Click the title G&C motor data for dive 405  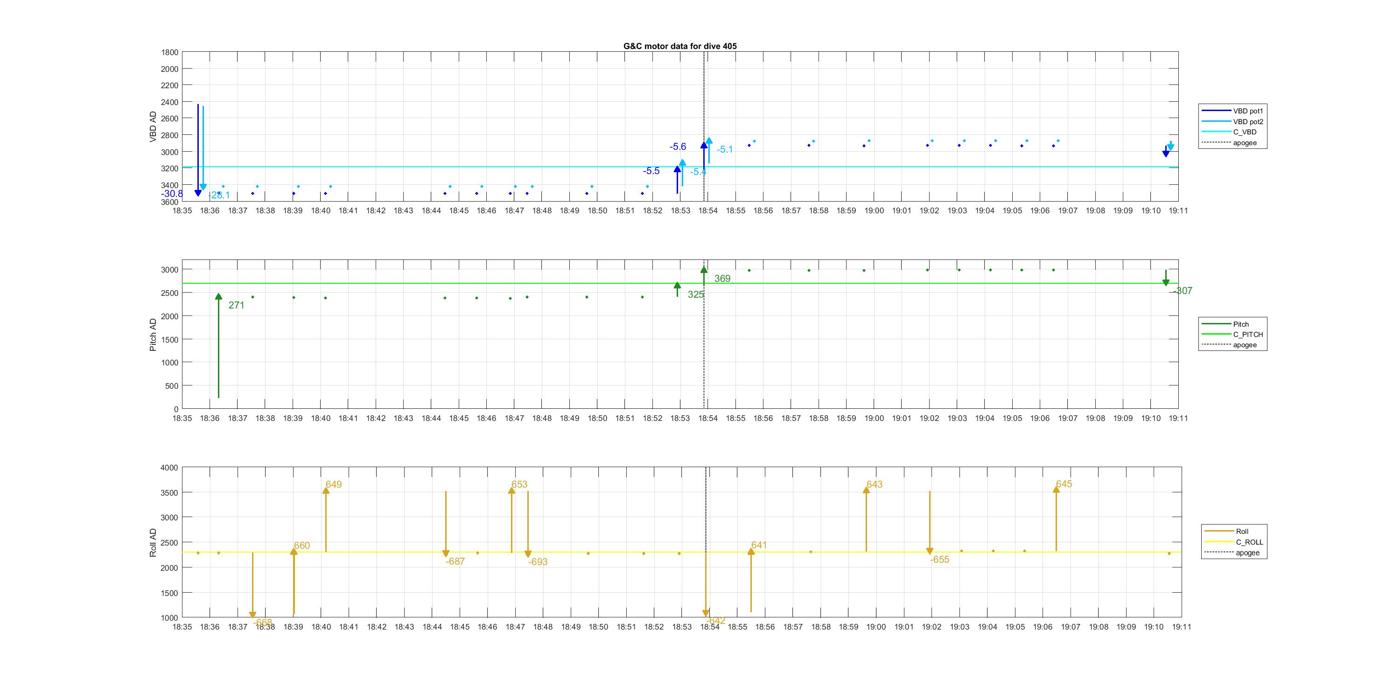tap(680, 46)
